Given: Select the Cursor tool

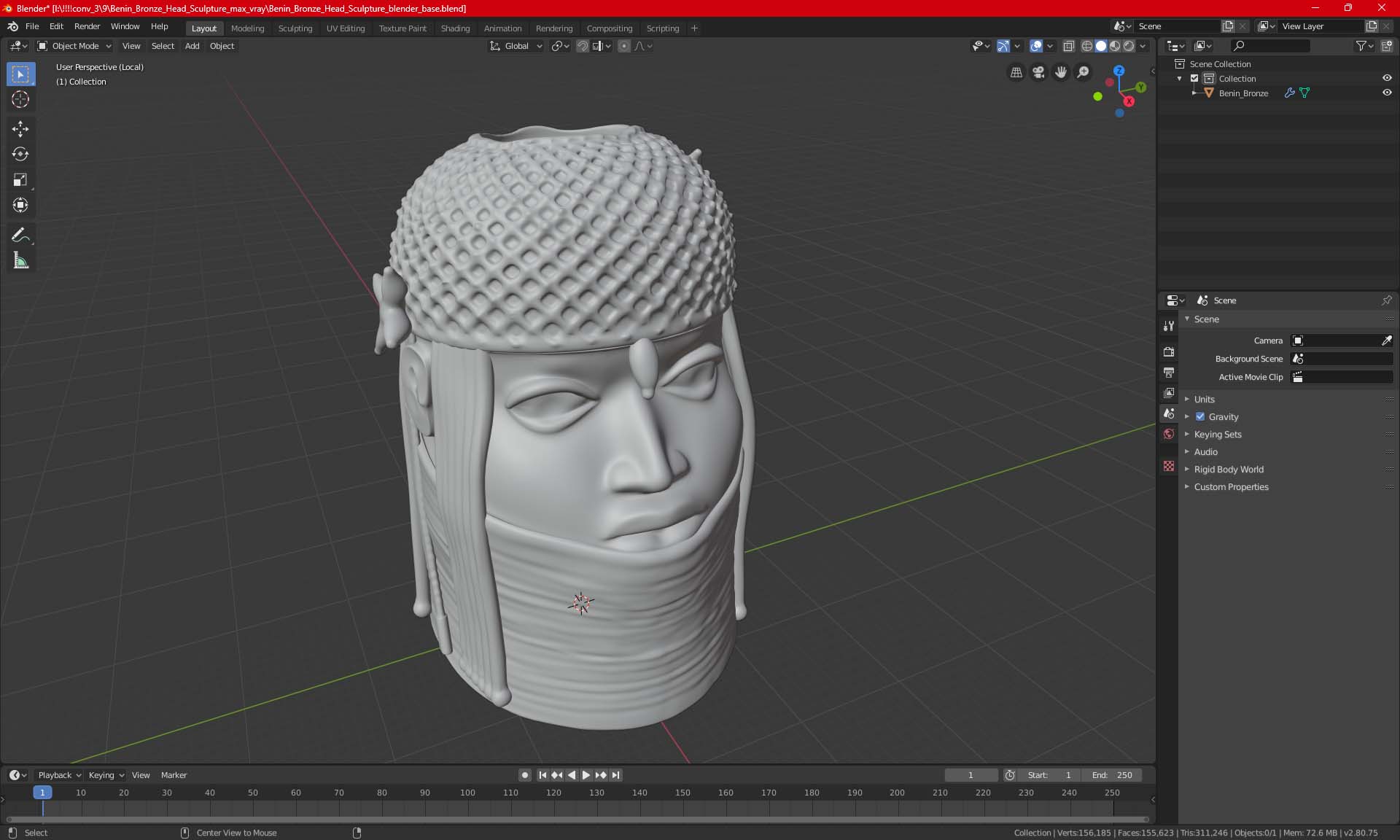Looking at the screenshot, I should [x=20, y=100].
